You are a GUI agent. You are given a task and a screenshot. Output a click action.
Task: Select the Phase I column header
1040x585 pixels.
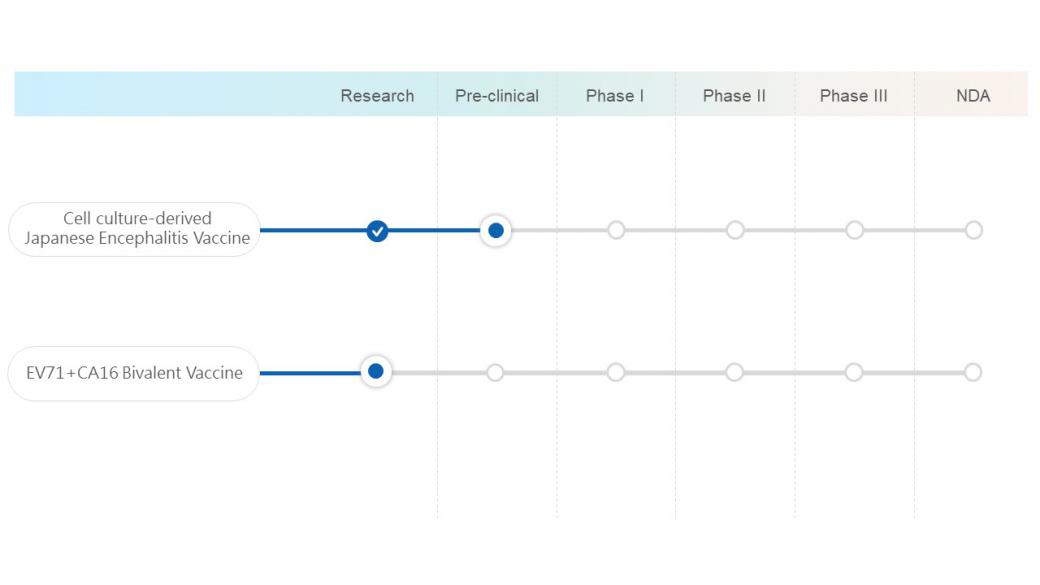coord(615,96)
